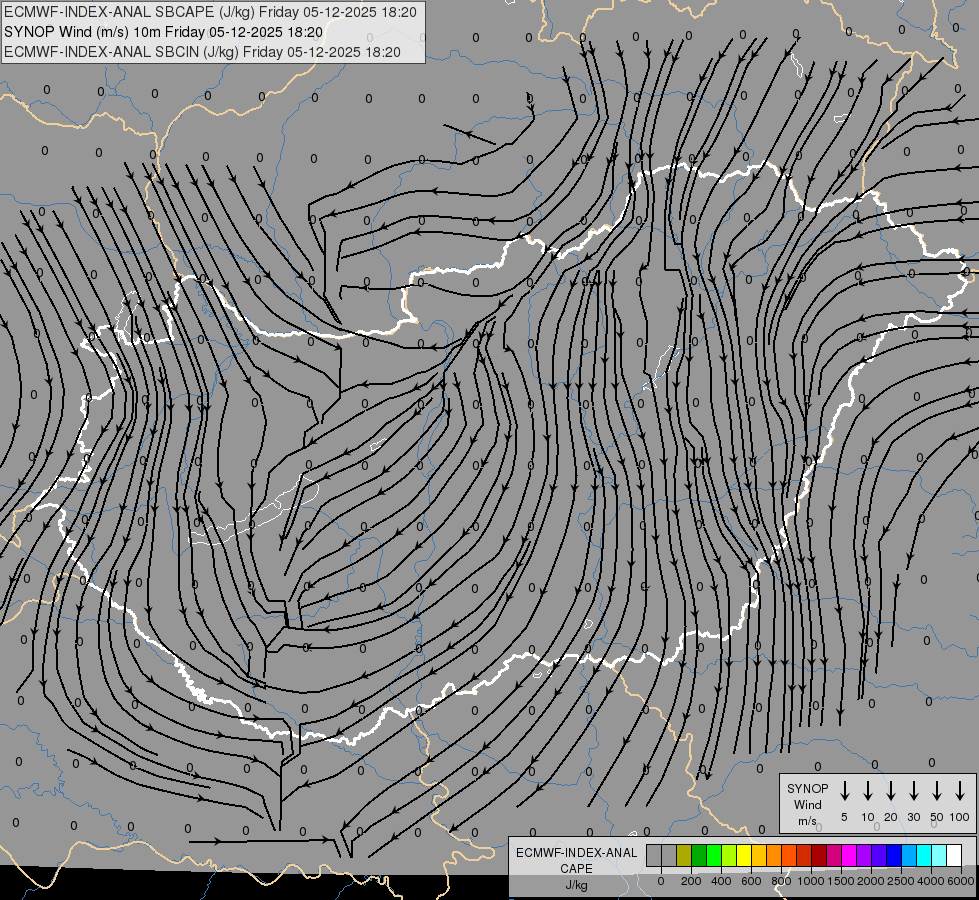Screen dimensions: 979x900
Task: Click the ECMWF-INDEX-ANAL label in color legend
Action: [576, 853]
